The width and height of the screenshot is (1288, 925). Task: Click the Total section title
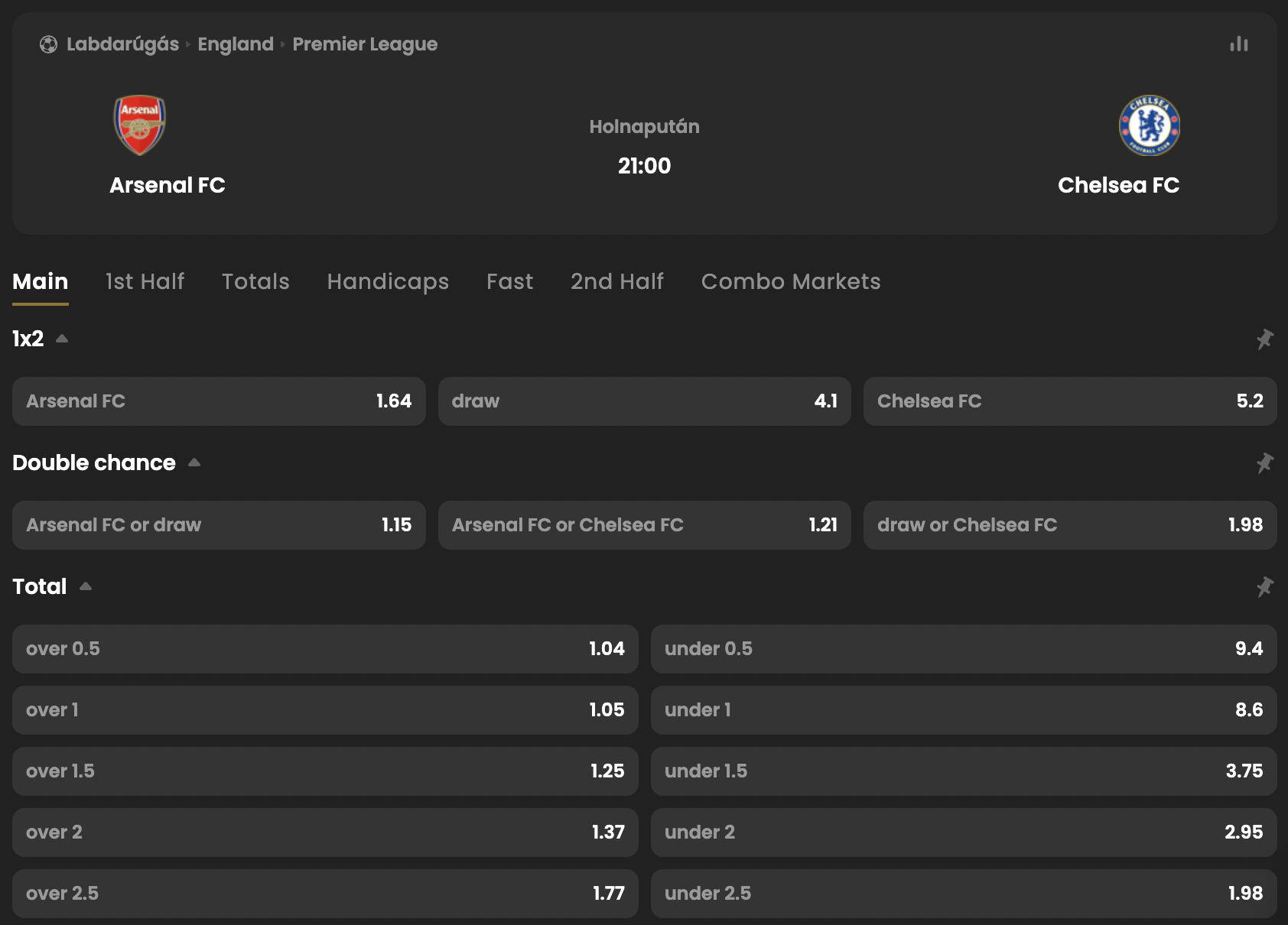(x=40, y=586)
